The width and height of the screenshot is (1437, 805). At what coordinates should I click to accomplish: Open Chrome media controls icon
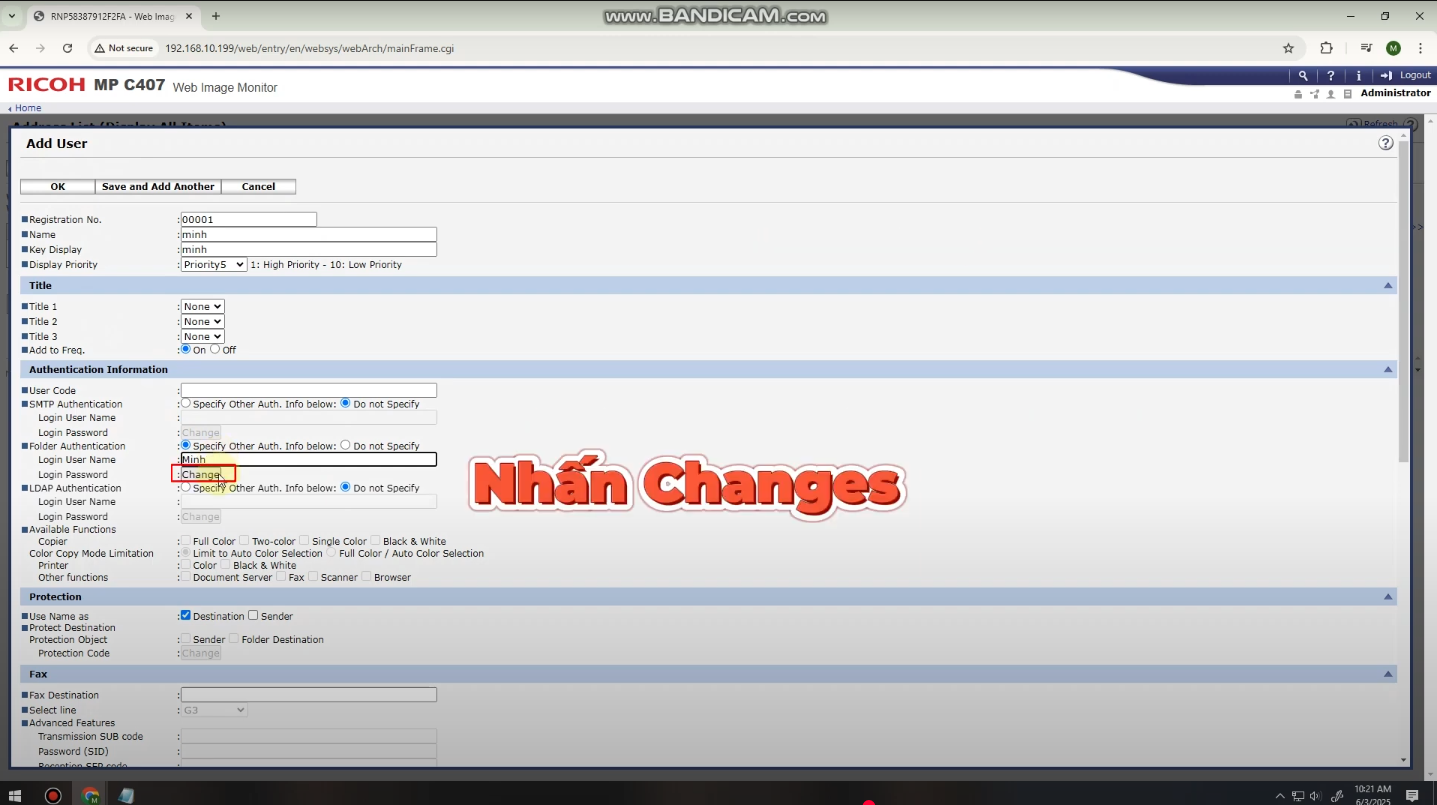[1365, 48]
